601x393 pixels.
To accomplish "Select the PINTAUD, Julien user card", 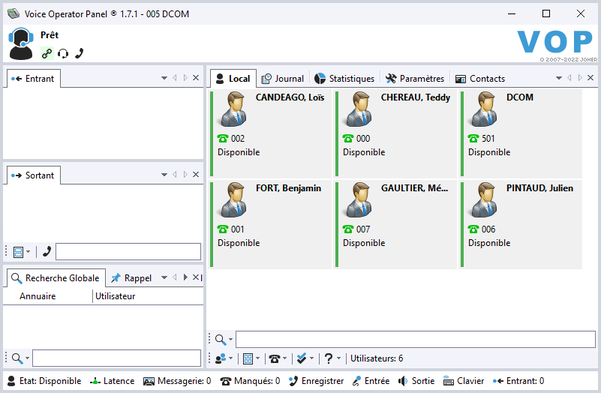I will pyautogui.click(x=521, y=224).
